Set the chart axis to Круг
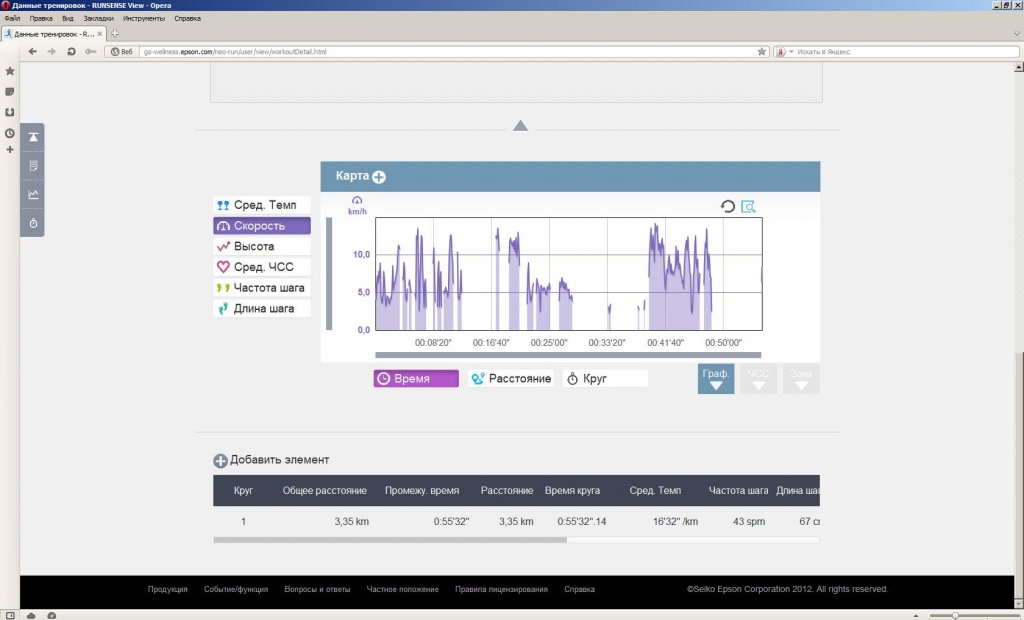Image resolution: width=1024 pixels, height=620 pixels. click(x=605, y=379)
